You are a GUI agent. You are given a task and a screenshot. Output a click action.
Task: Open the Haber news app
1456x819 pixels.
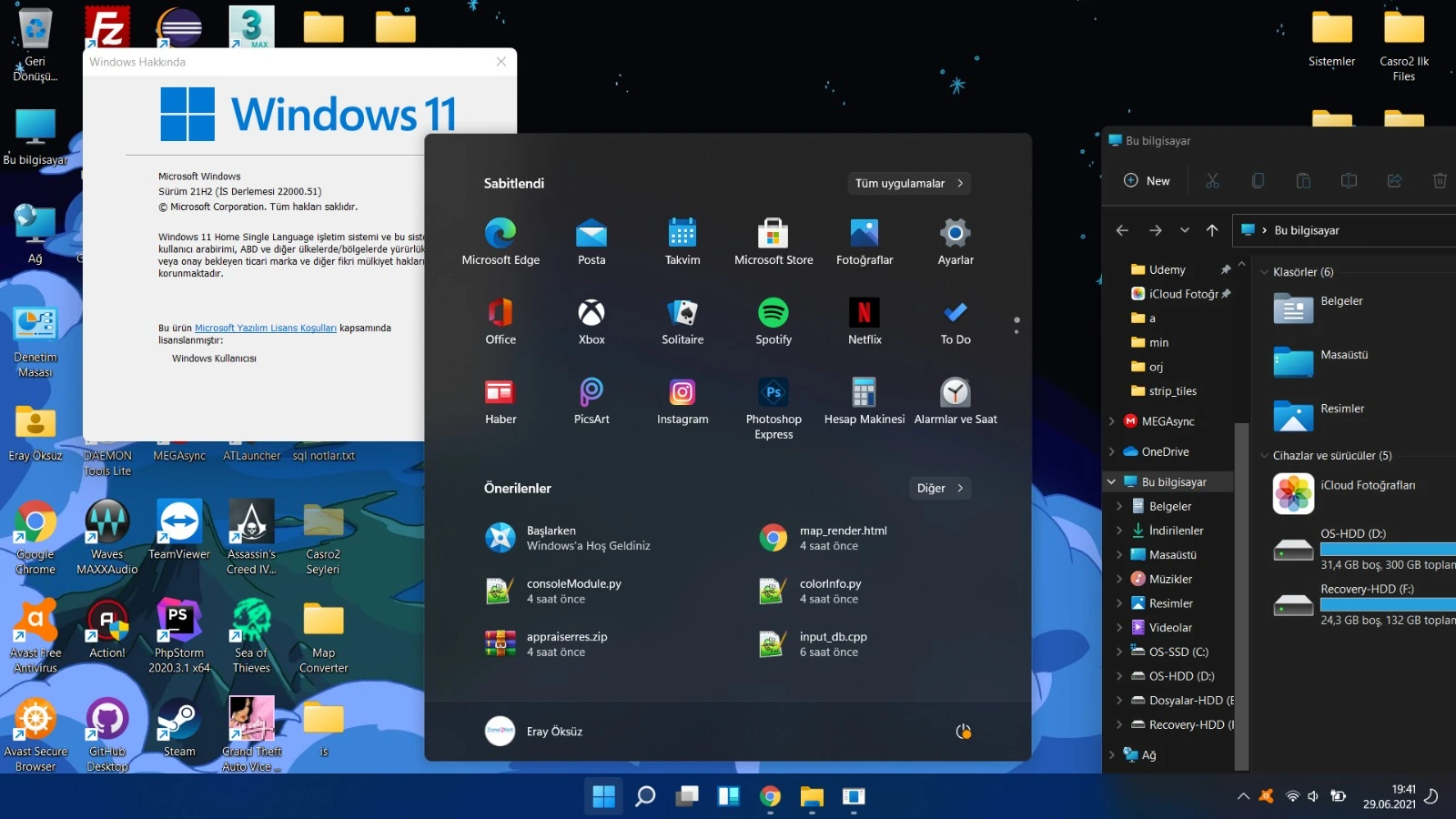coord(500,401)
